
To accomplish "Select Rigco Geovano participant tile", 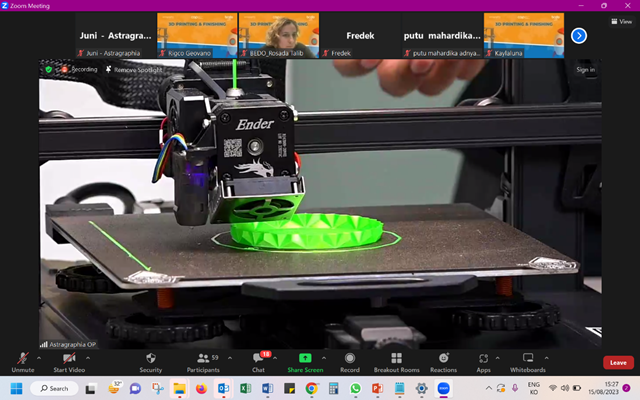I will coord(197,36).
